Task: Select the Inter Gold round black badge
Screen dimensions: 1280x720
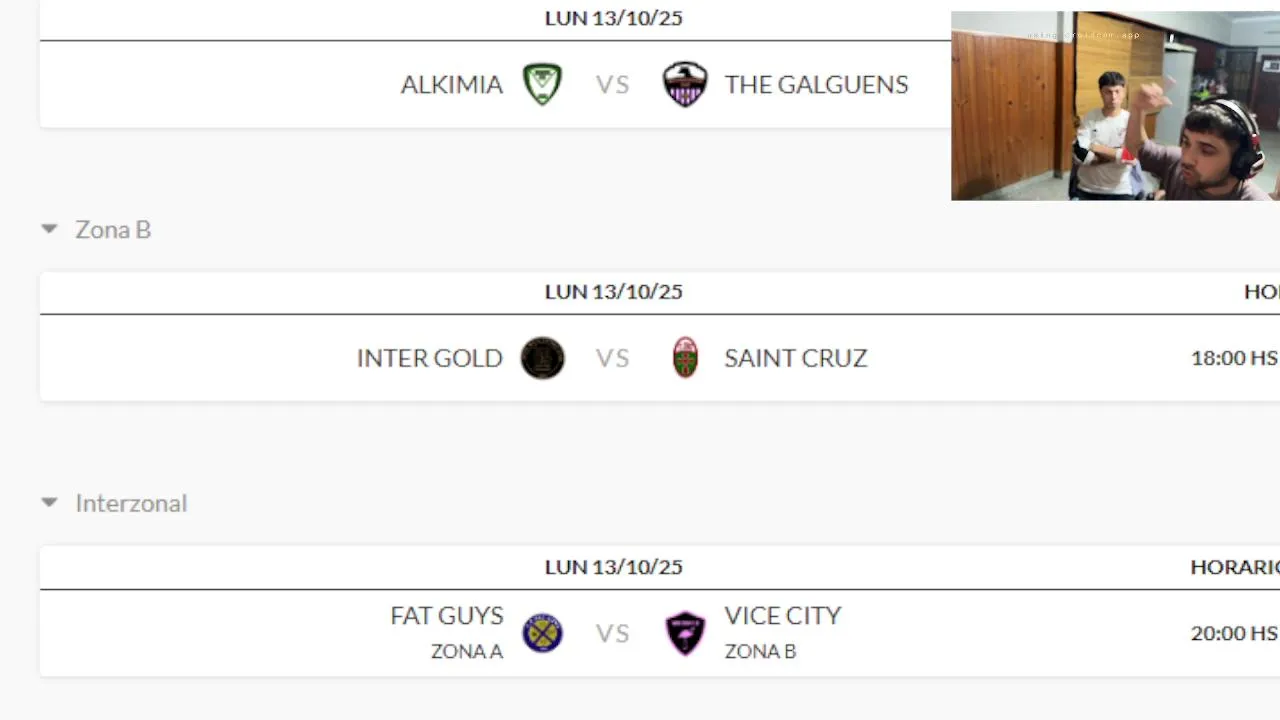Action: pyautogui.click(x=542, y=358)
